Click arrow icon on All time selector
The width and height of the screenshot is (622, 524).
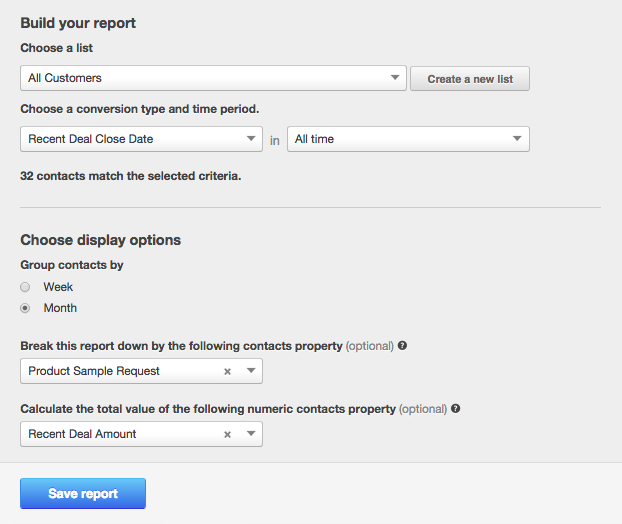pyautogui.click(x=516, y=139)
